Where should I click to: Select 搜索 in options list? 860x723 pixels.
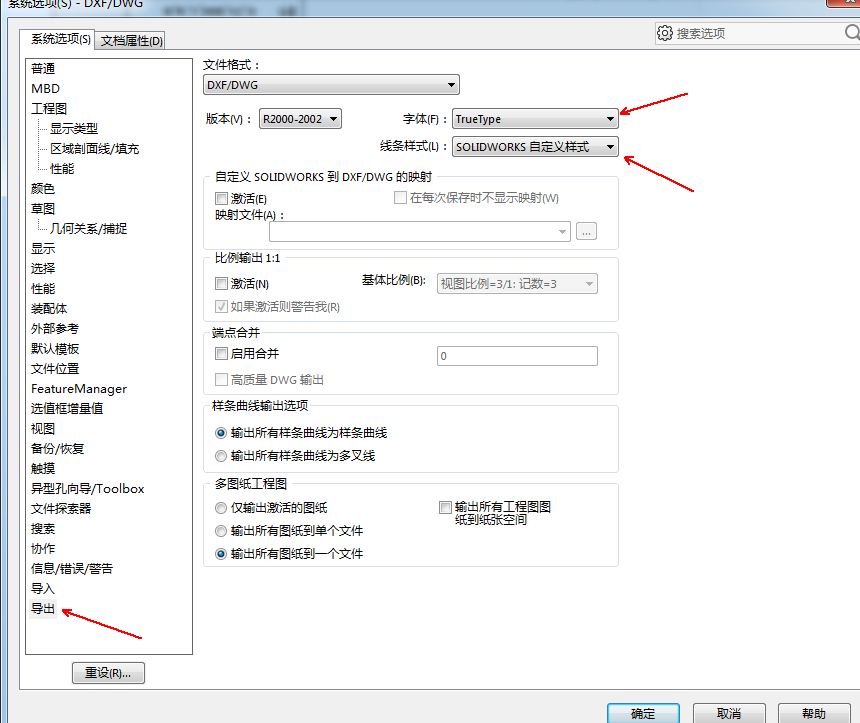coord(43,529)
